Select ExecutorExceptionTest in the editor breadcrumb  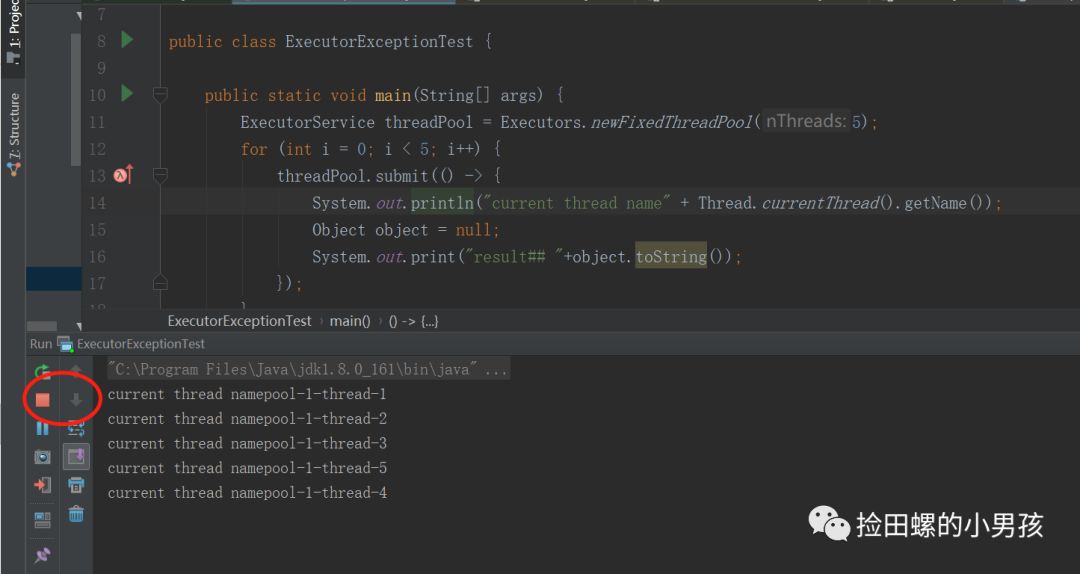pyautogui.click(x=239, y=321)
